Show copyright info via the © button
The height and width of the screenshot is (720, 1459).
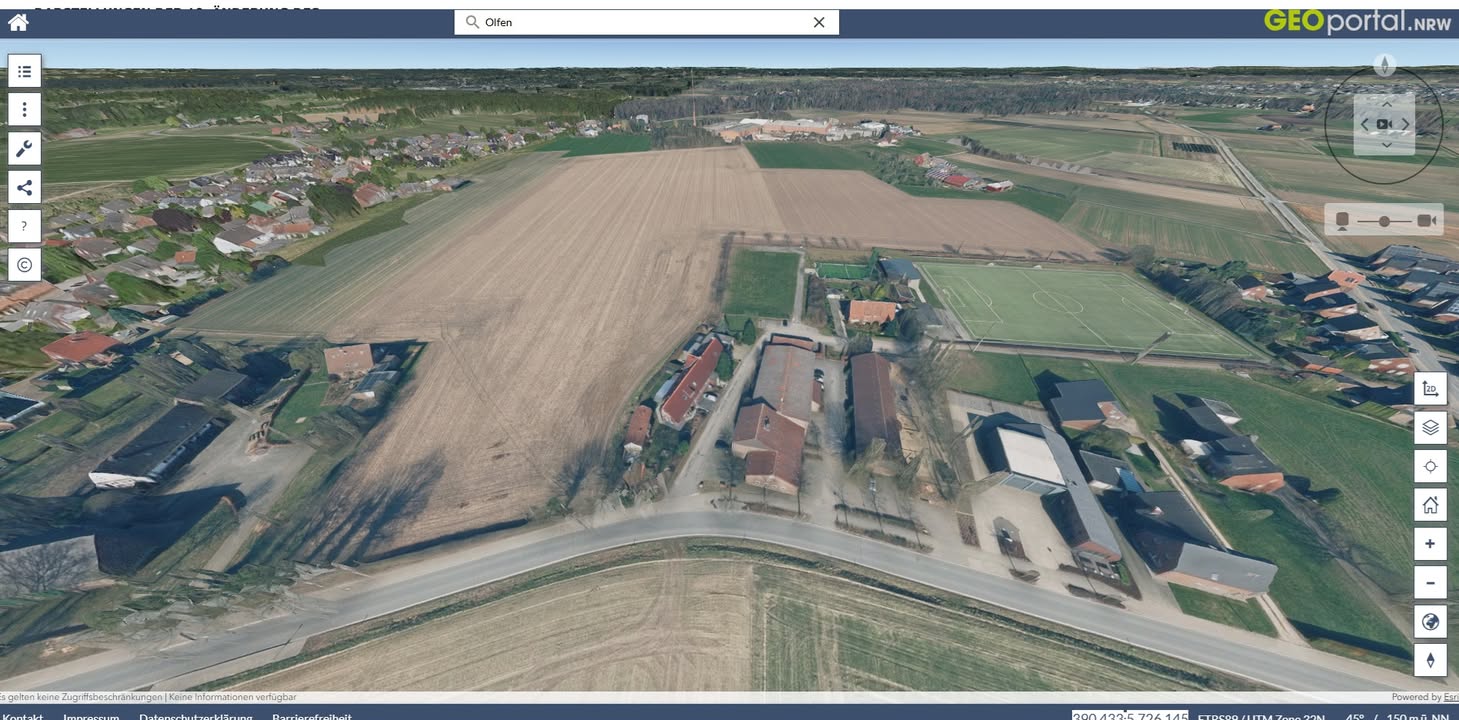coord(25,265)
